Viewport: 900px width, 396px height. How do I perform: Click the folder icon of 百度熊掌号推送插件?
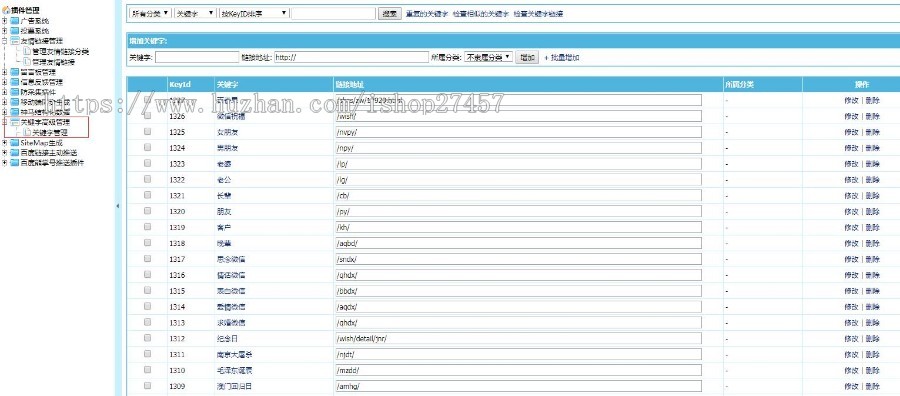pyautogui.click(x=14, y=162)
